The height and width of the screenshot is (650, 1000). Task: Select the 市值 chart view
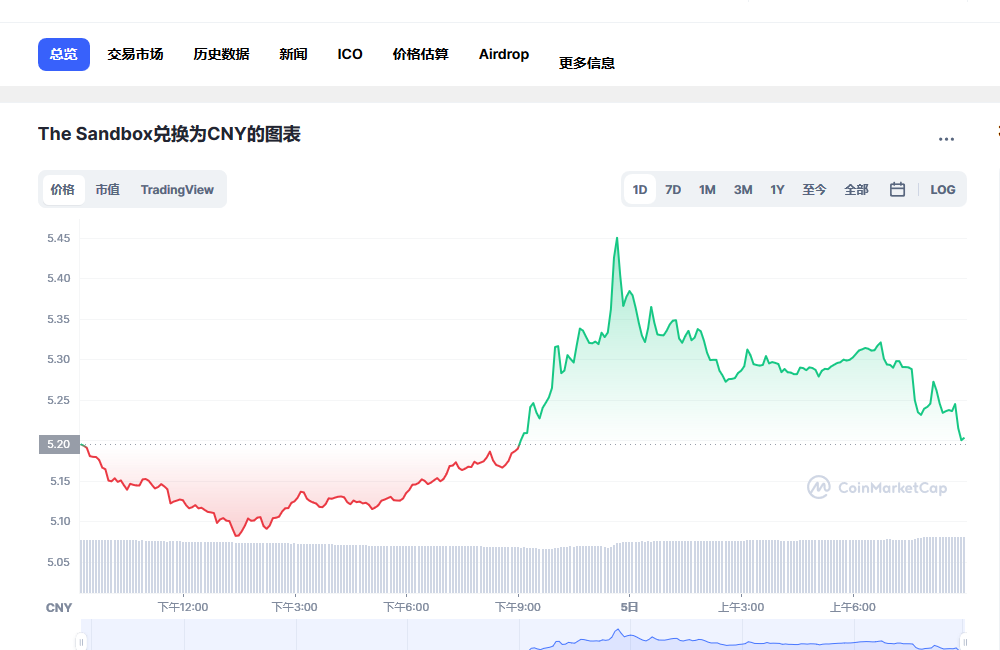108,189
